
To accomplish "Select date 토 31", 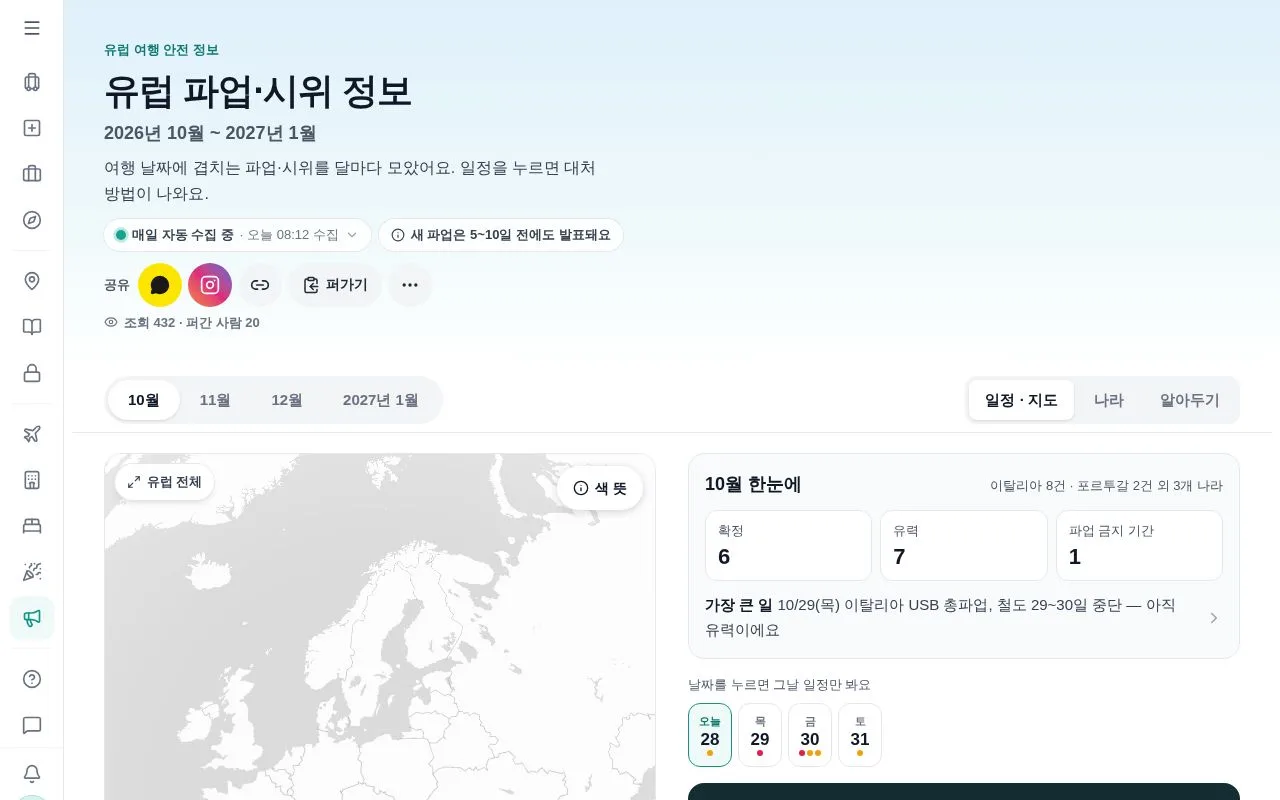I will (860, 735).
